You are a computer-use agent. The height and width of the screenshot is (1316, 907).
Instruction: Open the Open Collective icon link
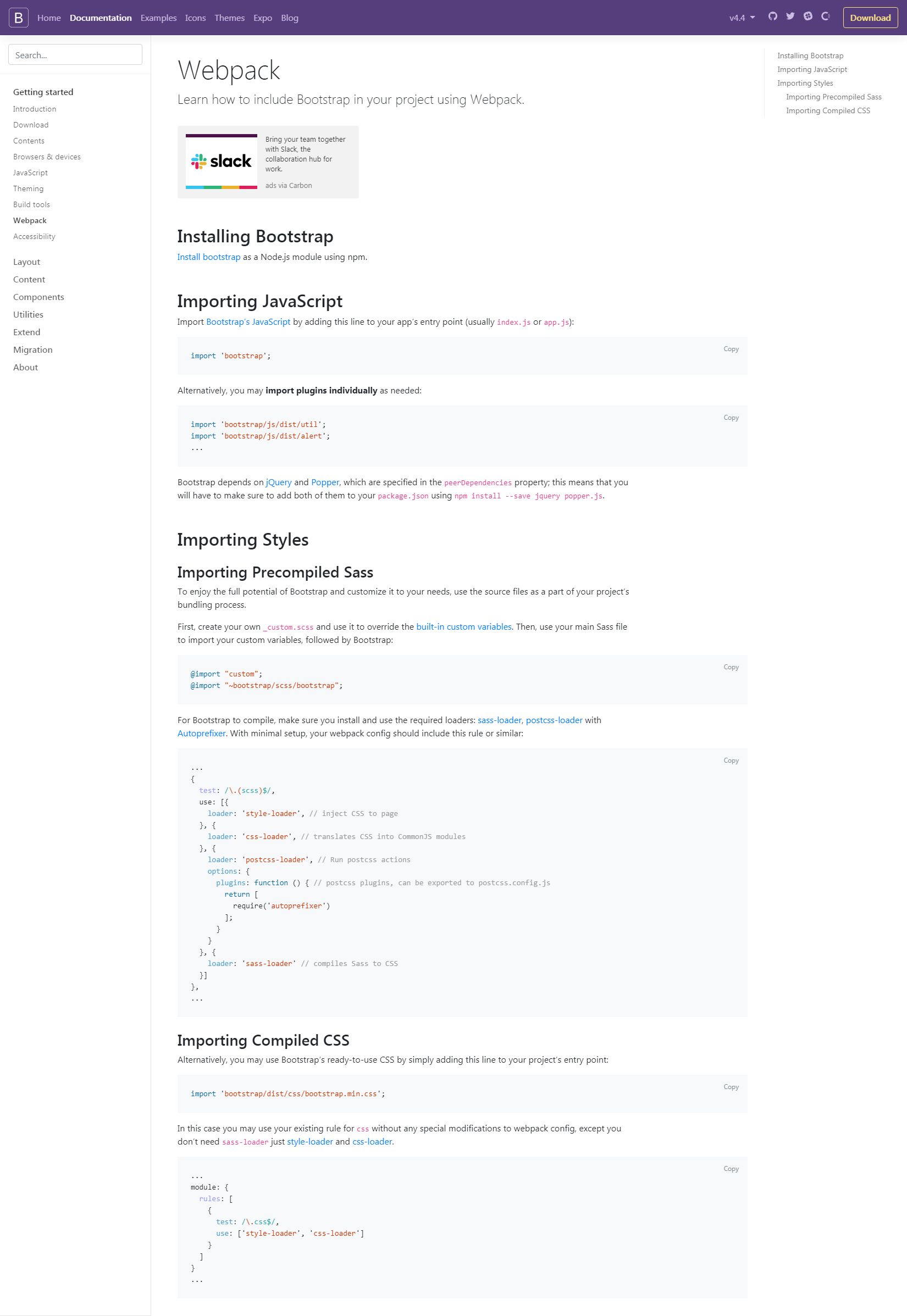pos(826,16)
